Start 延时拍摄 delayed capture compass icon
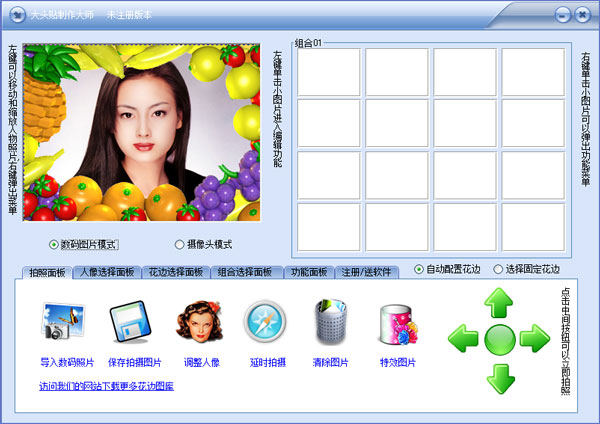This screenshot has height=424, width=600. tap(265, 324)
